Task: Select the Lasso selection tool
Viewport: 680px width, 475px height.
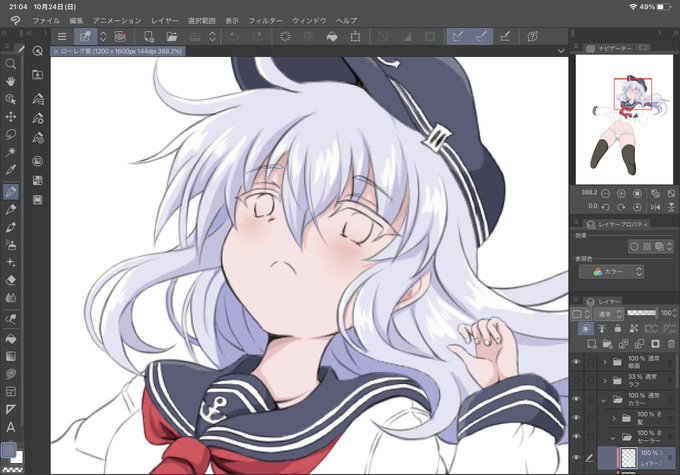Action: click(11, 134)
